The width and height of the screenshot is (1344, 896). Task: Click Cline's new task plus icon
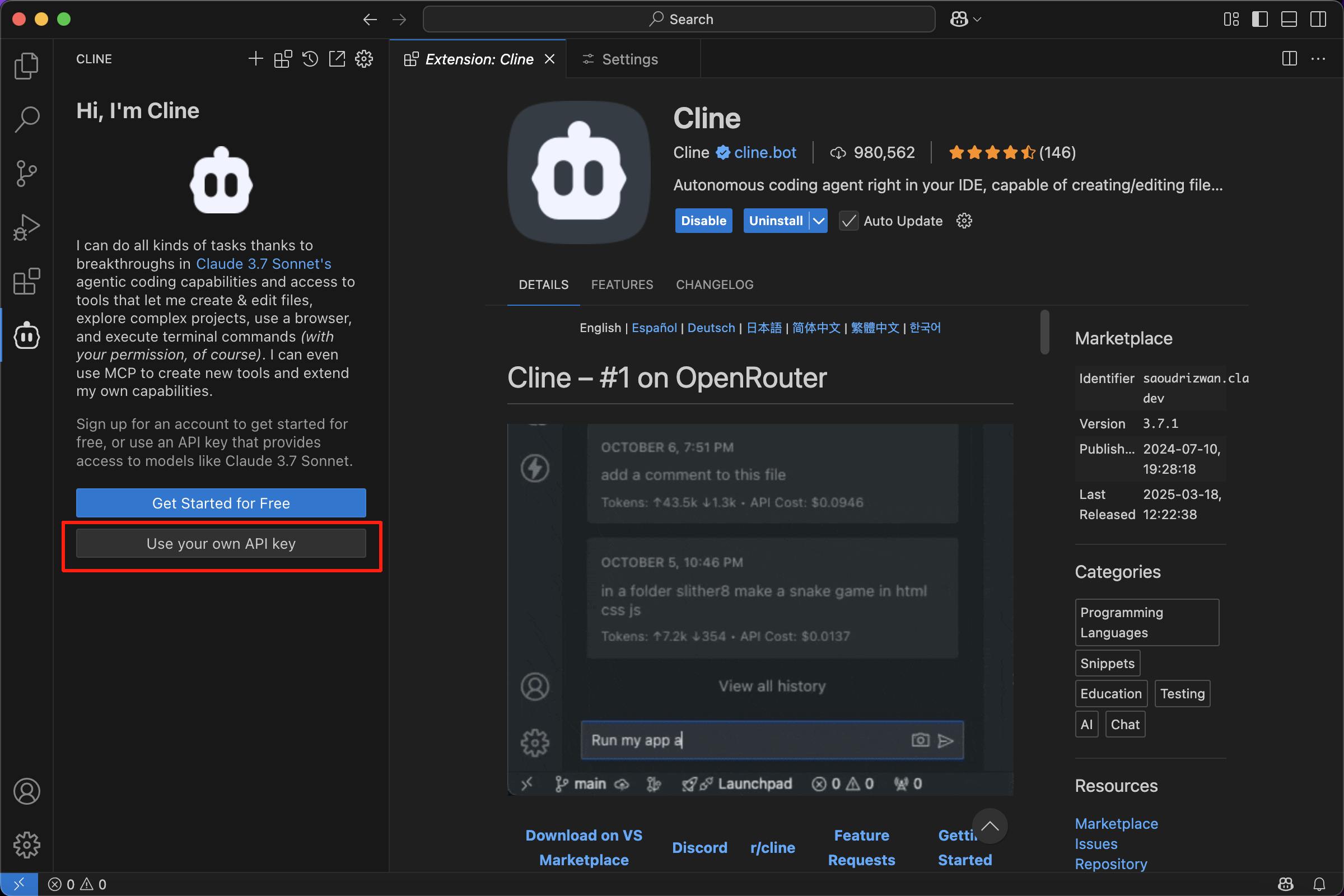tap(255, 59)
